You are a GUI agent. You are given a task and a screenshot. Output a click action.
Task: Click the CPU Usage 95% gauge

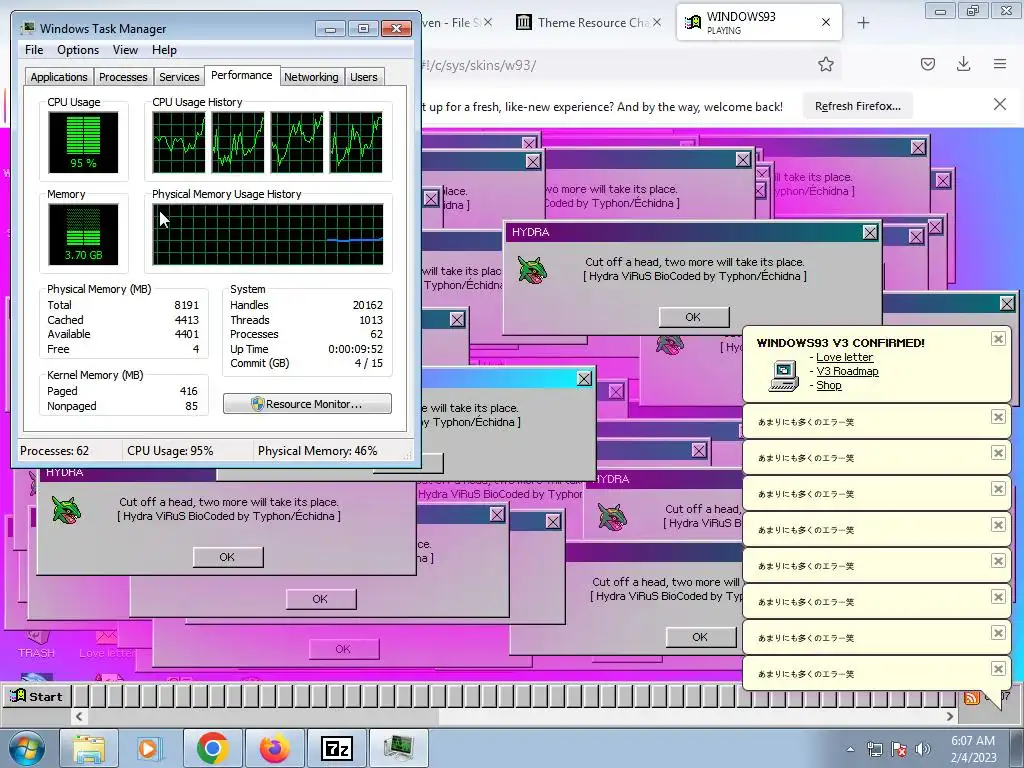(x=83, y=142)
